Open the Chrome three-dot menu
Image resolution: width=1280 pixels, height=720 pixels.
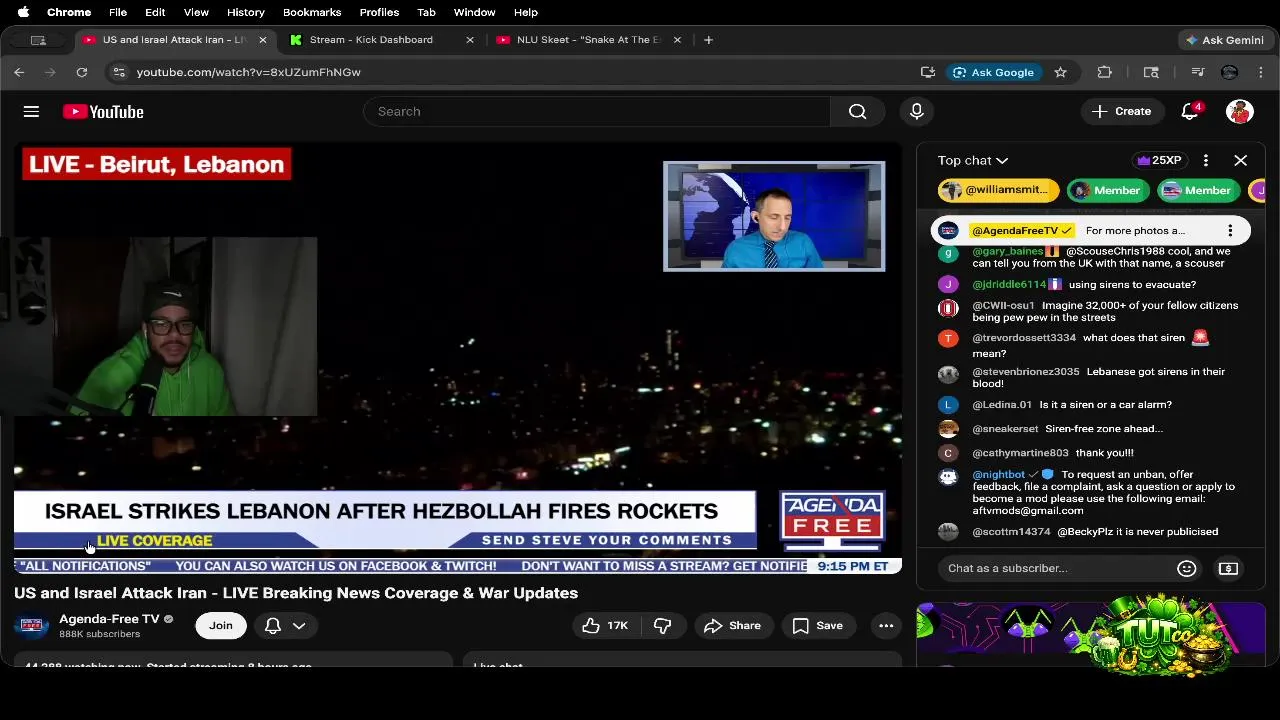(1261, 72)
